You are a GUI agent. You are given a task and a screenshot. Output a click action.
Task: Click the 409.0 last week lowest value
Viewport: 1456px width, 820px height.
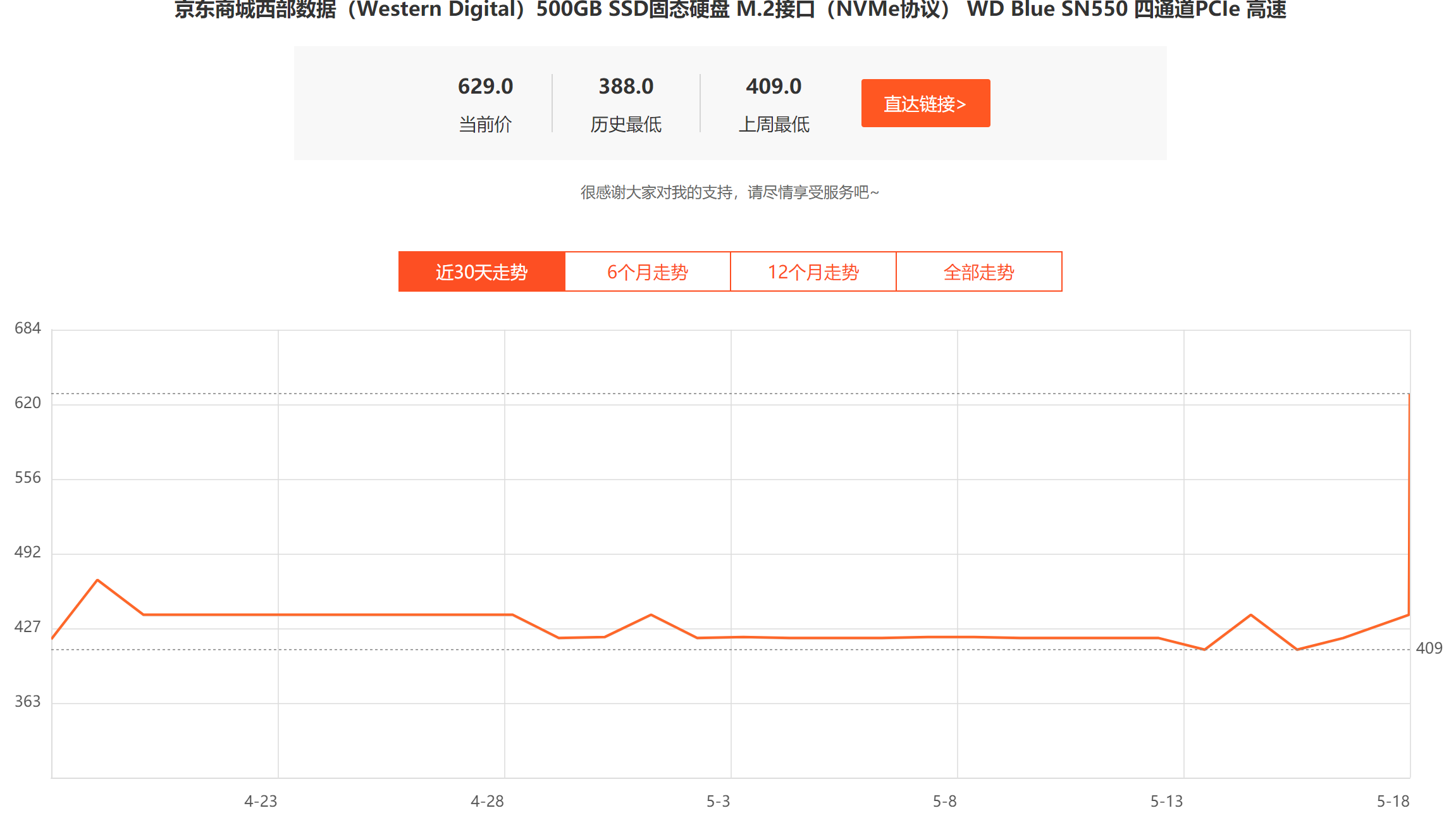[x=774, y=86]
